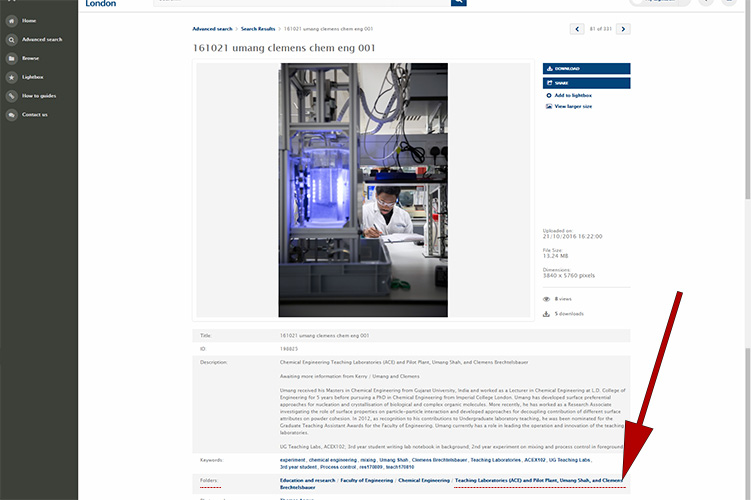Go to the previous search result

point(577,29)
